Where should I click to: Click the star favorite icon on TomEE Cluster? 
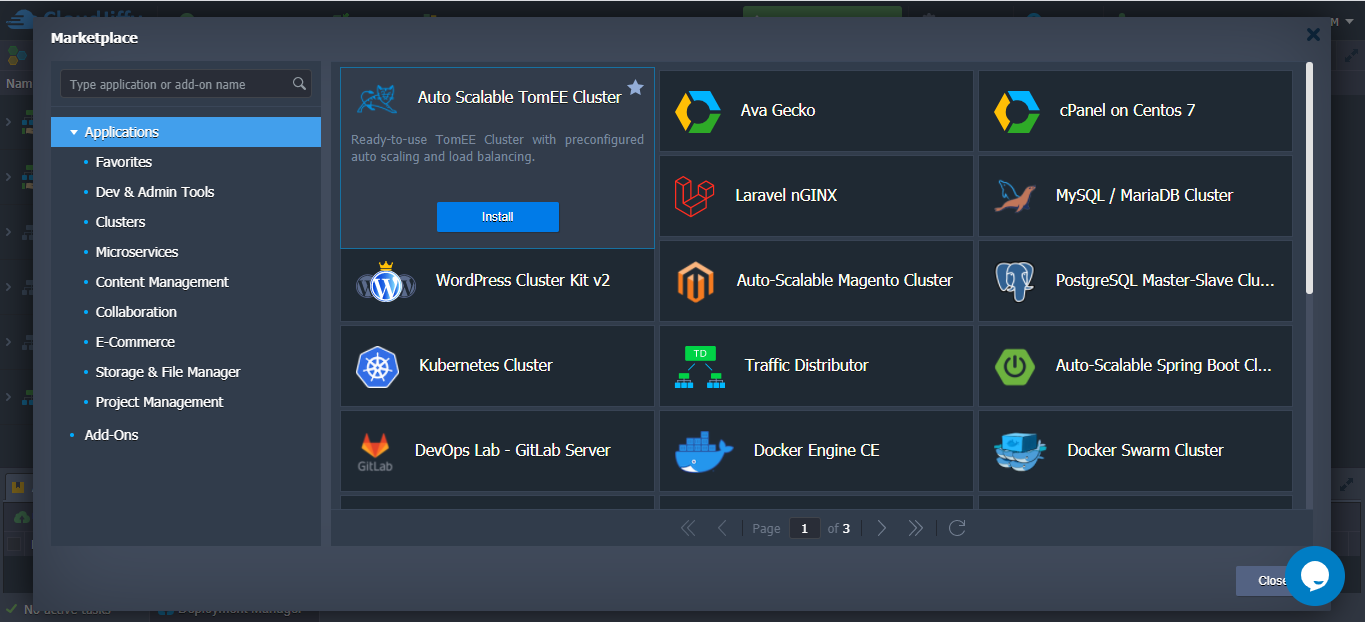tap(635, 88)
